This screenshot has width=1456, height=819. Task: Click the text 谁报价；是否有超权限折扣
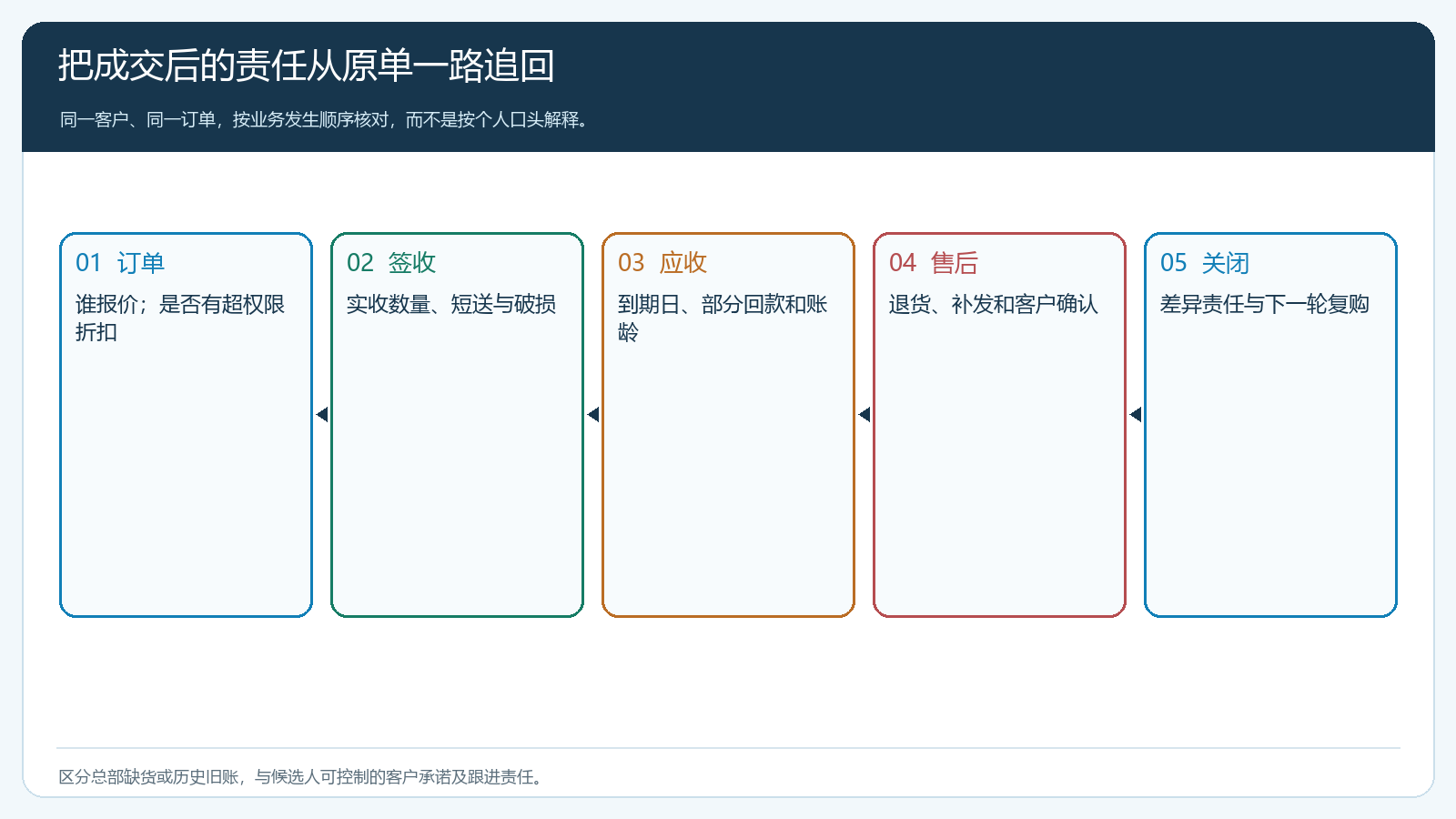point(180,318)
